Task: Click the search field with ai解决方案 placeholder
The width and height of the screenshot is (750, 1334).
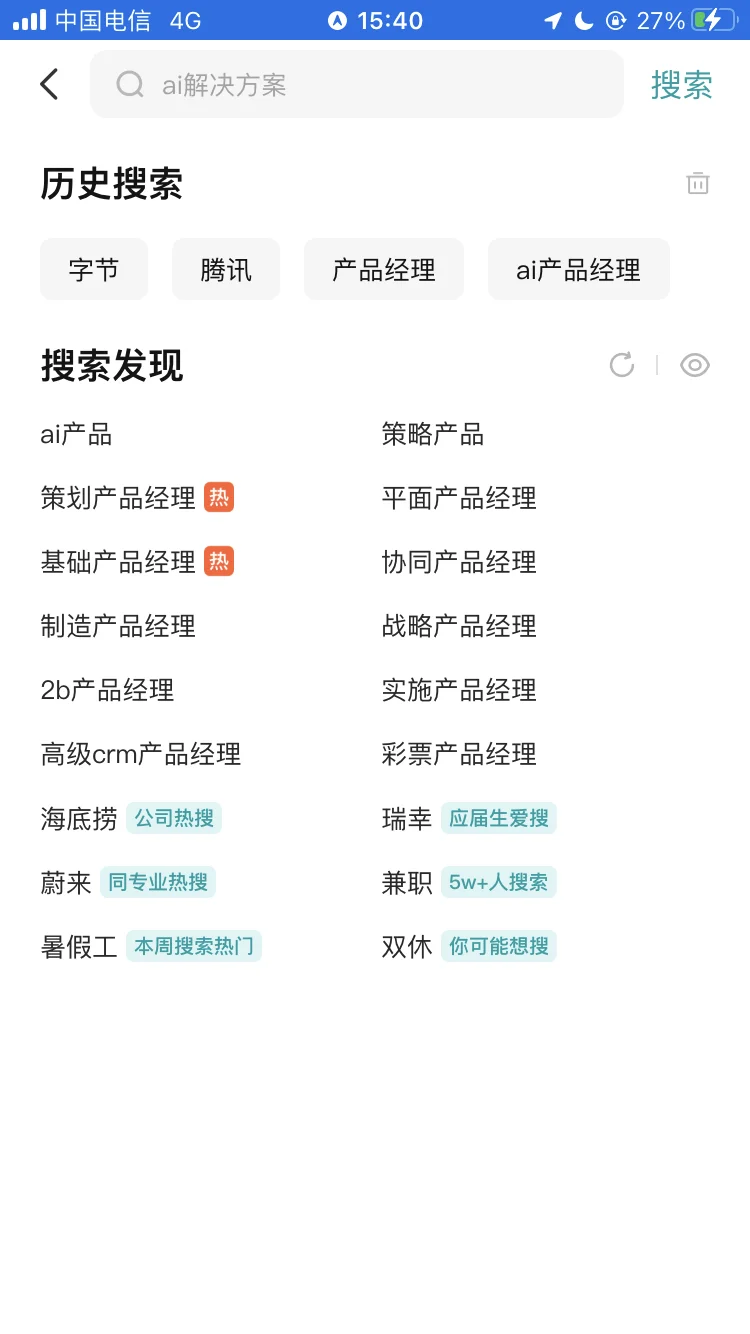Action: [357, 84]
